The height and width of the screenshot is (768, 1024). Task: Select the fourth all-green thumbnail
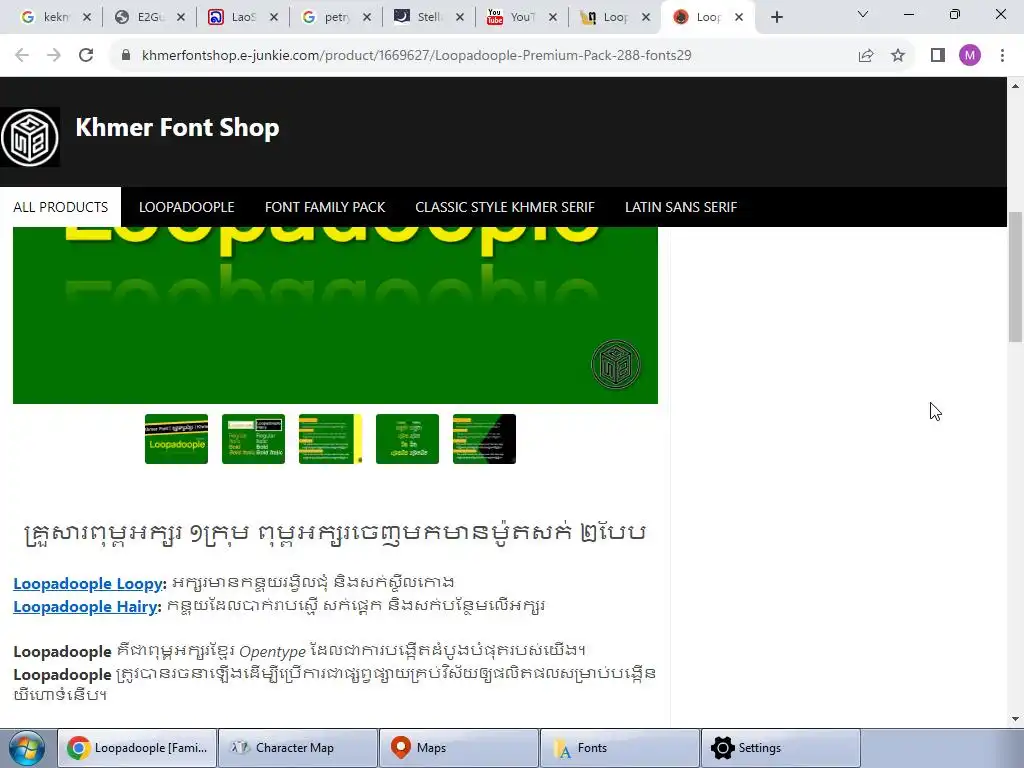(408, 439)
